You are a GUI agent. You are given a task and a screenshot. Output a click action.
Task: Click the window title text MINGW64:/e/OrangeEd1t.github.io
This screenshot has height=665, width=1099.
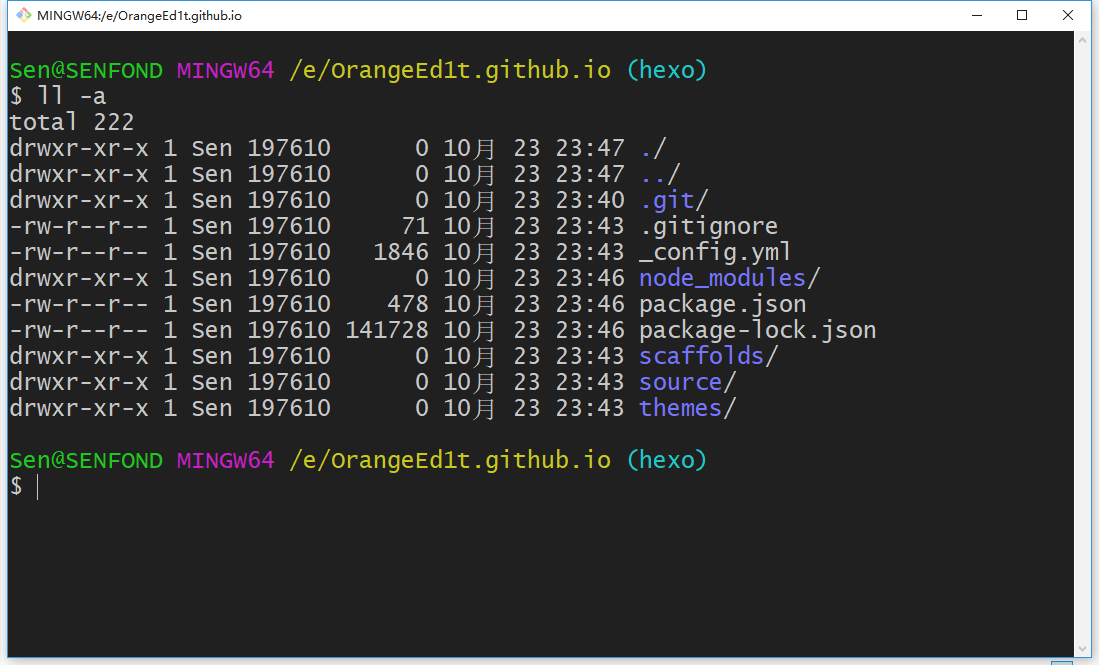pos(139,16)
